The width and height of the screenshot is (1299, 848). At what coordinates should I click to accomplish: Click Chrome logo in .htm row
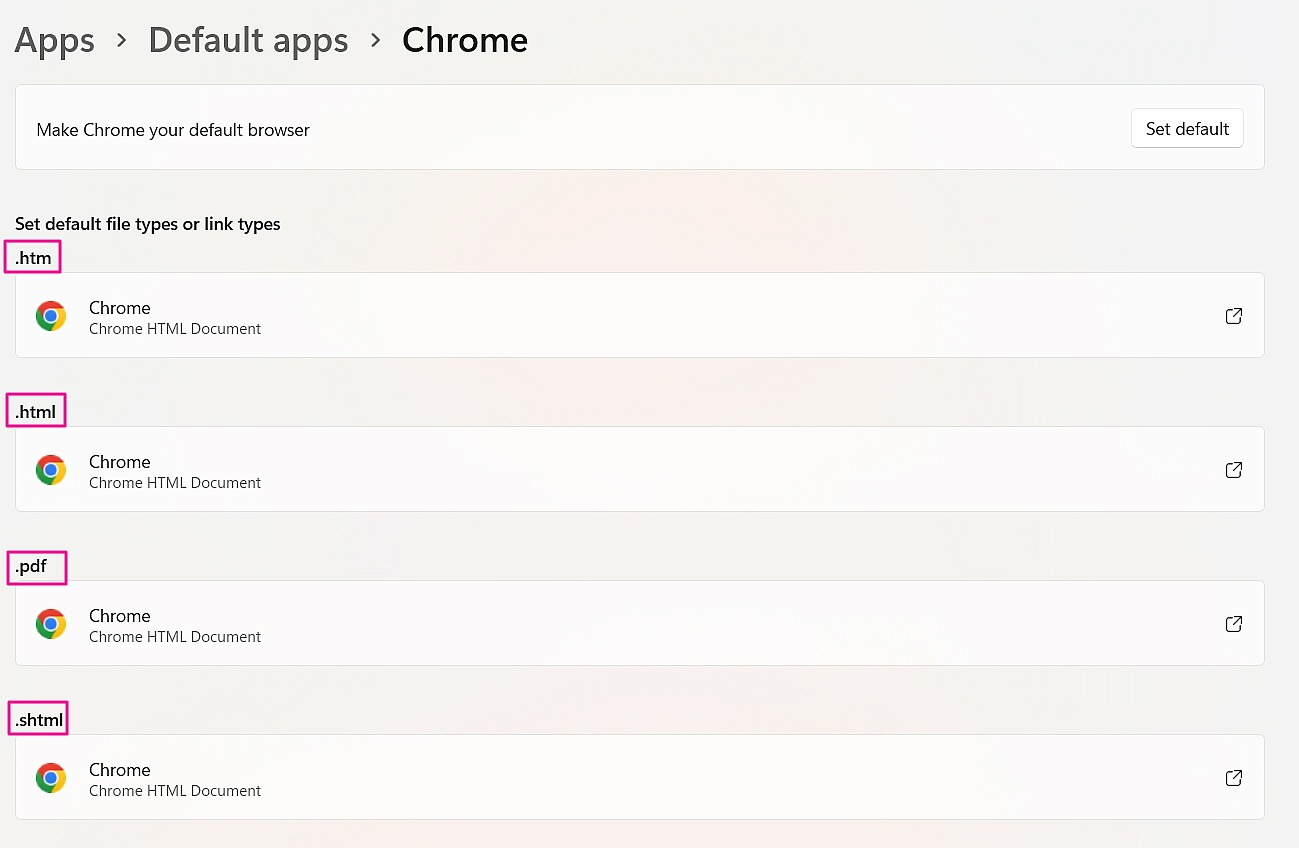tap(51, 316)
